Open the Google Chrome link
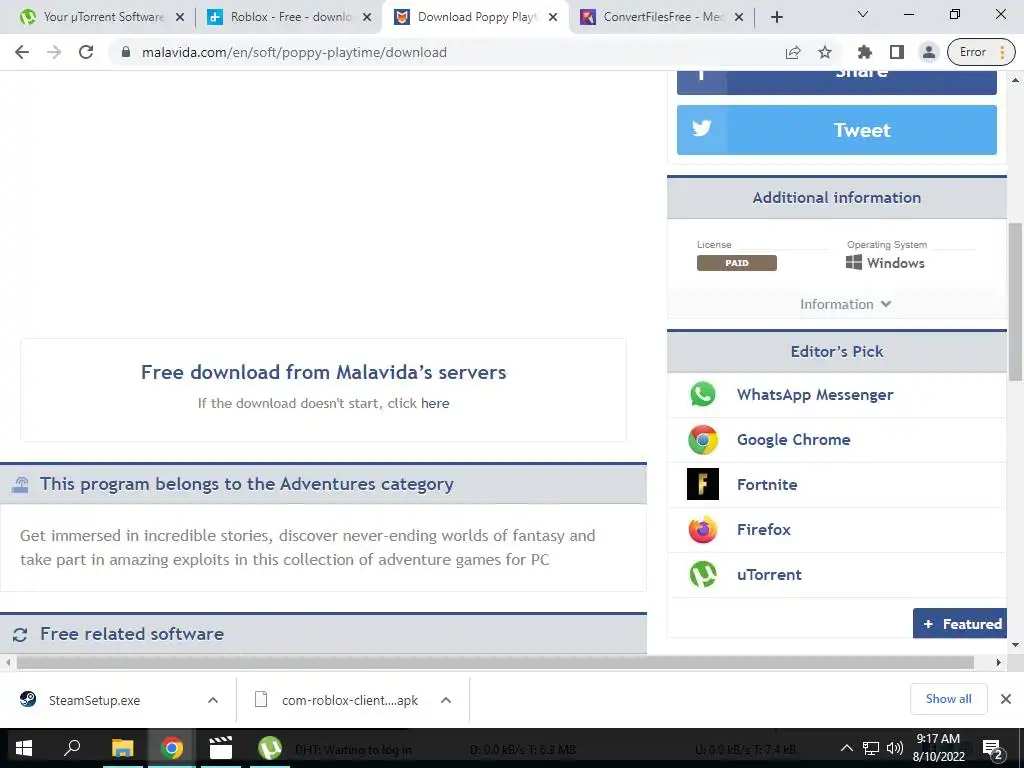 coord(793,440)
